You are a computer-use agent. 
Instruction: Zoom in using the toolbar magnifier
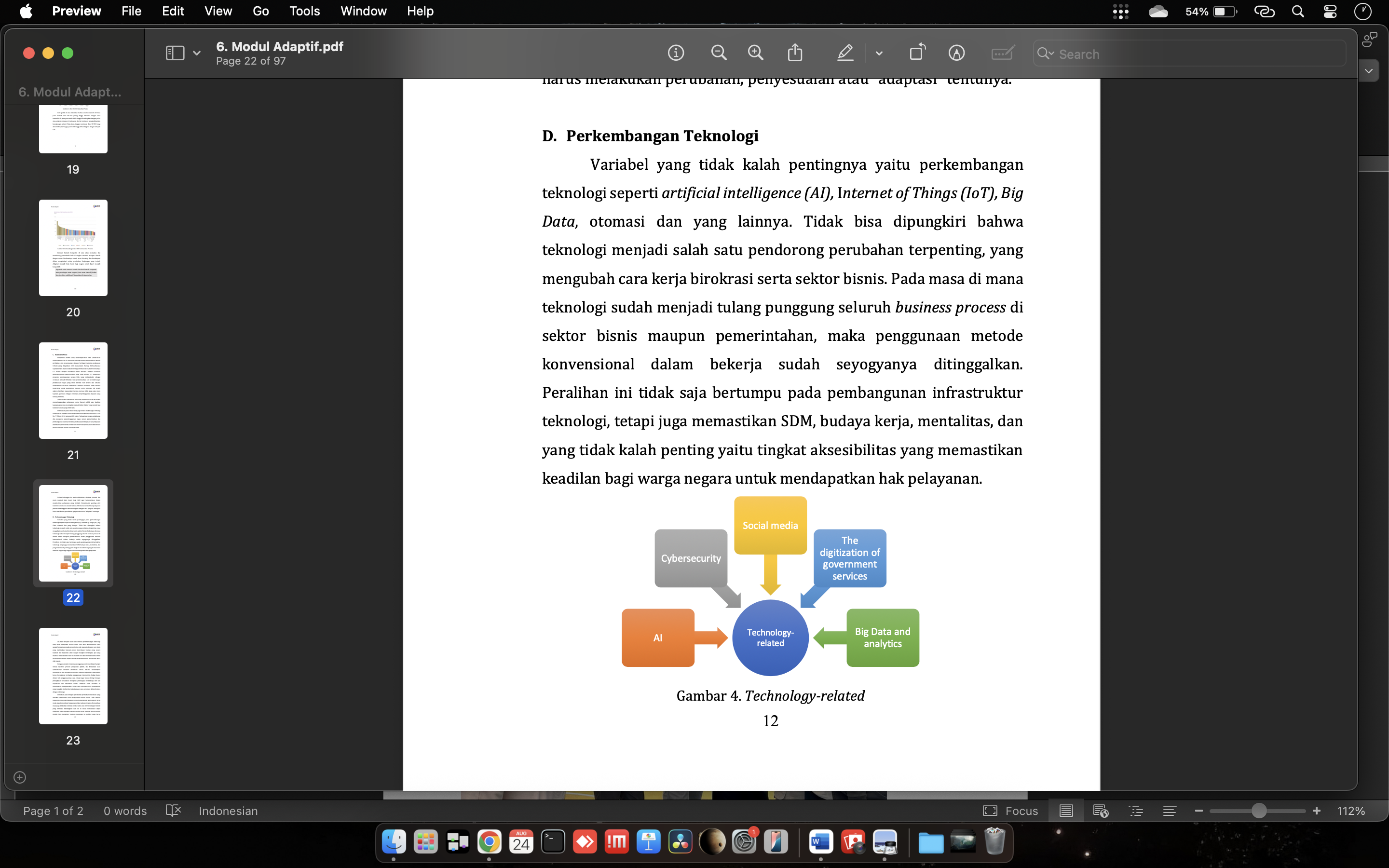click(x=755, y=54)
